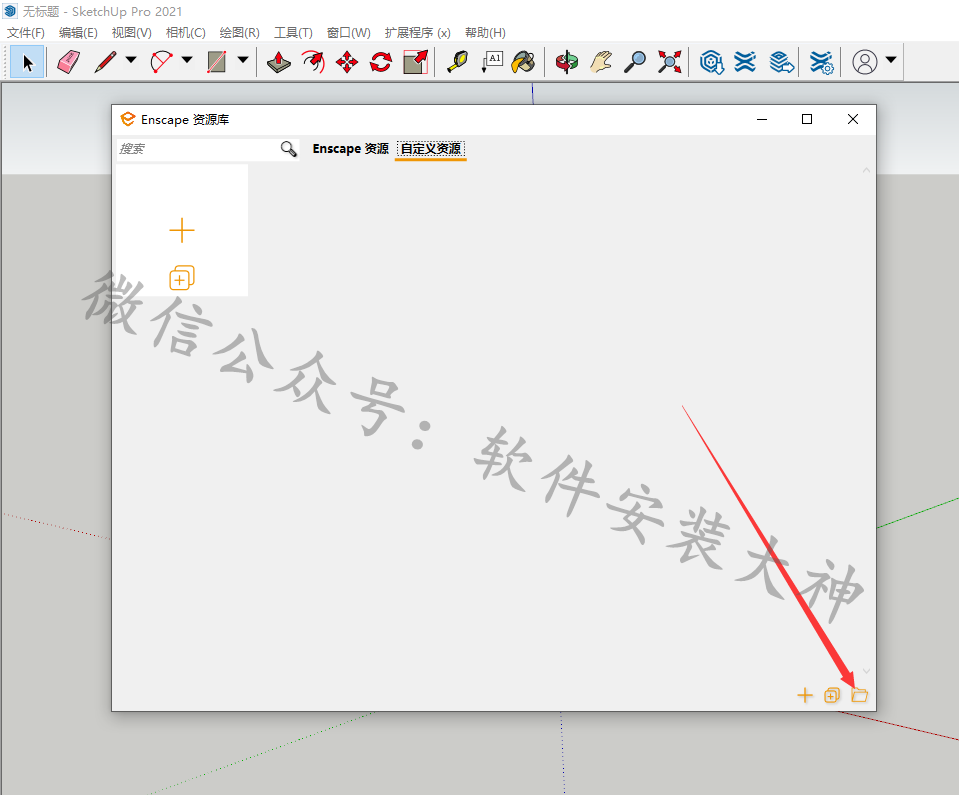Open the custom assets folder icon

coord(859,695)
